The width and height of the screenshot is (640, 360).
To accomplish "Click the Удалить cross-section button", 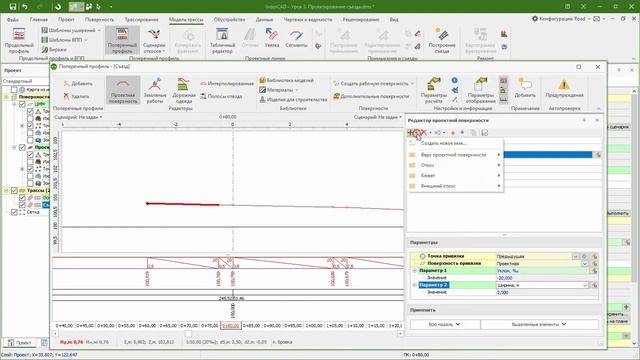I will [x=76, y=96].
